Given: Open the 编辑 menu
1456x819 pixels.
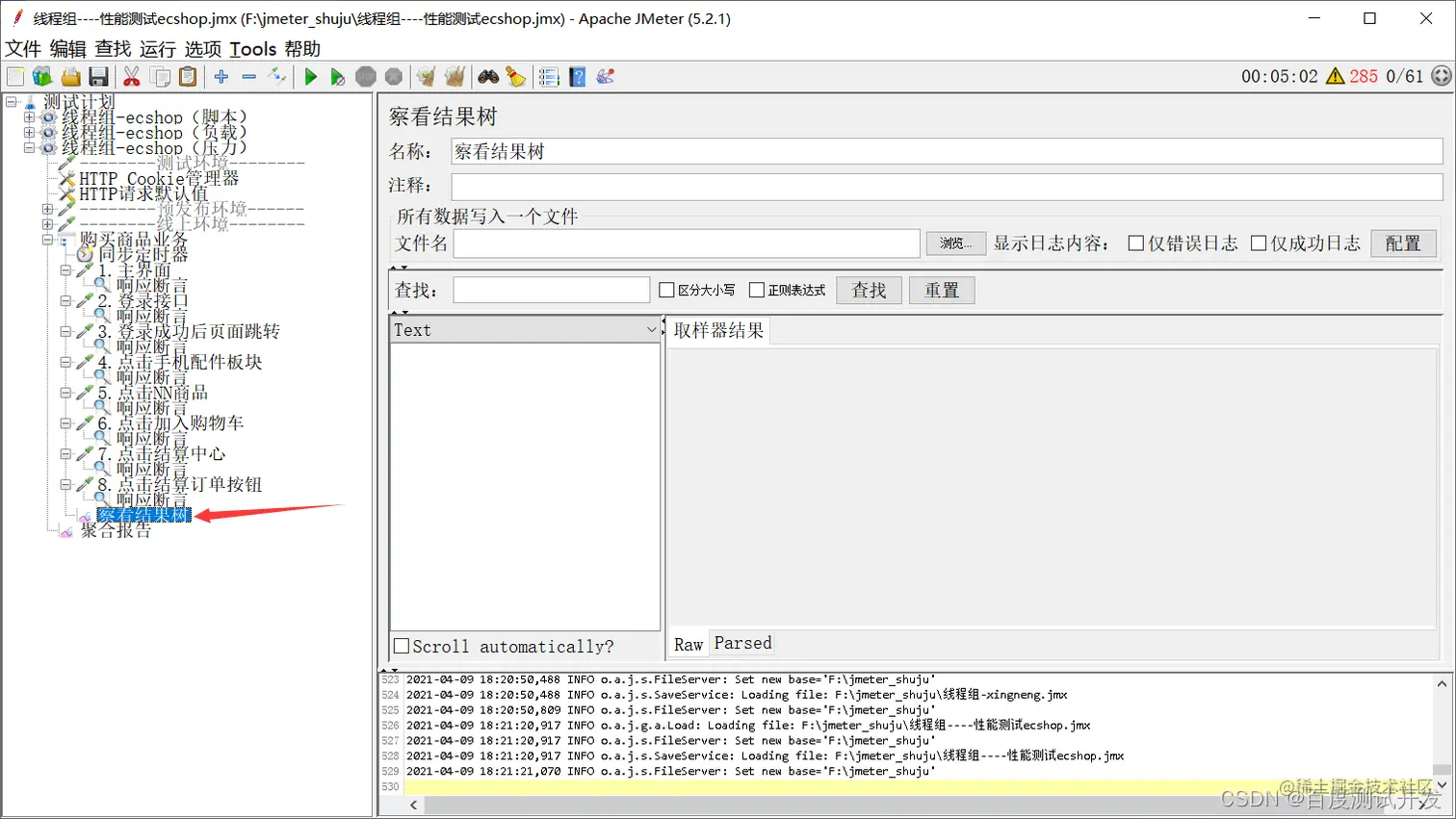Looking at the screenshot, I should (x=67, y=48).
